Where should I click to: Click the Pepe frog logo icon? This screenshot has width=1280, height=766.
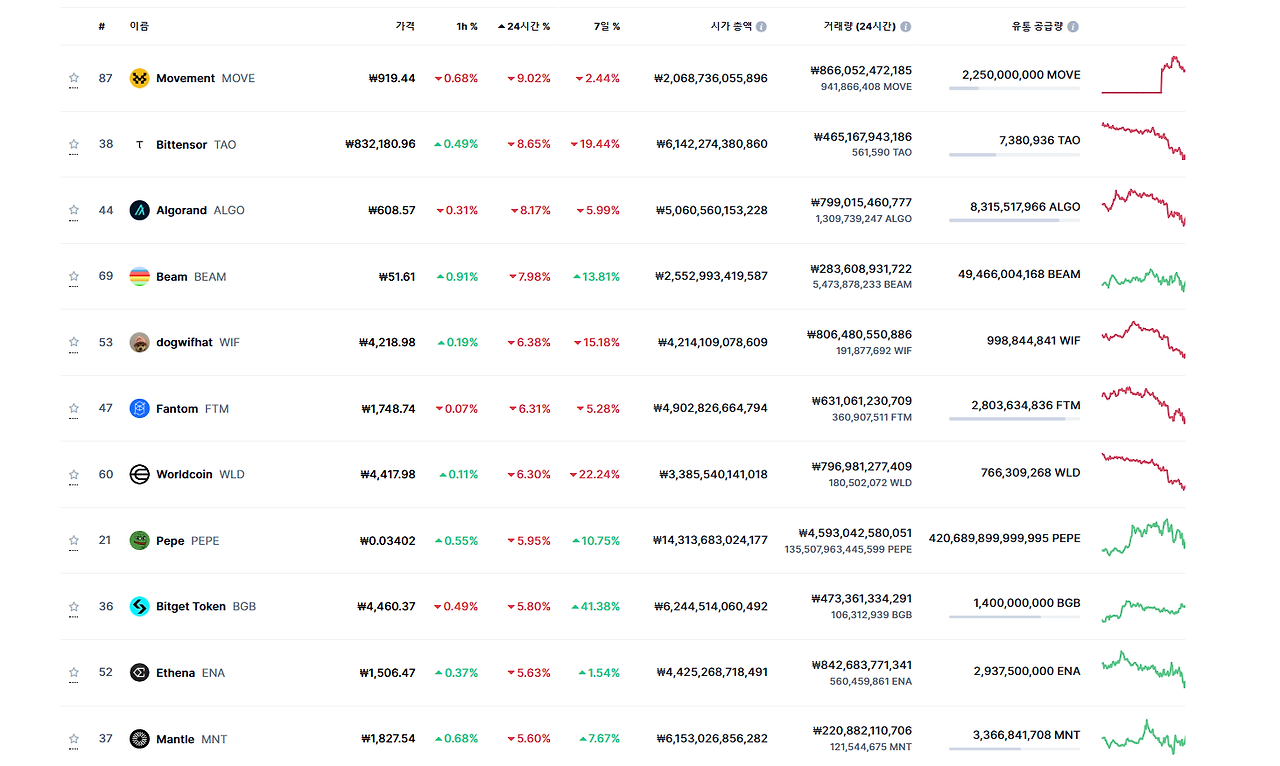tap(139, 540)
